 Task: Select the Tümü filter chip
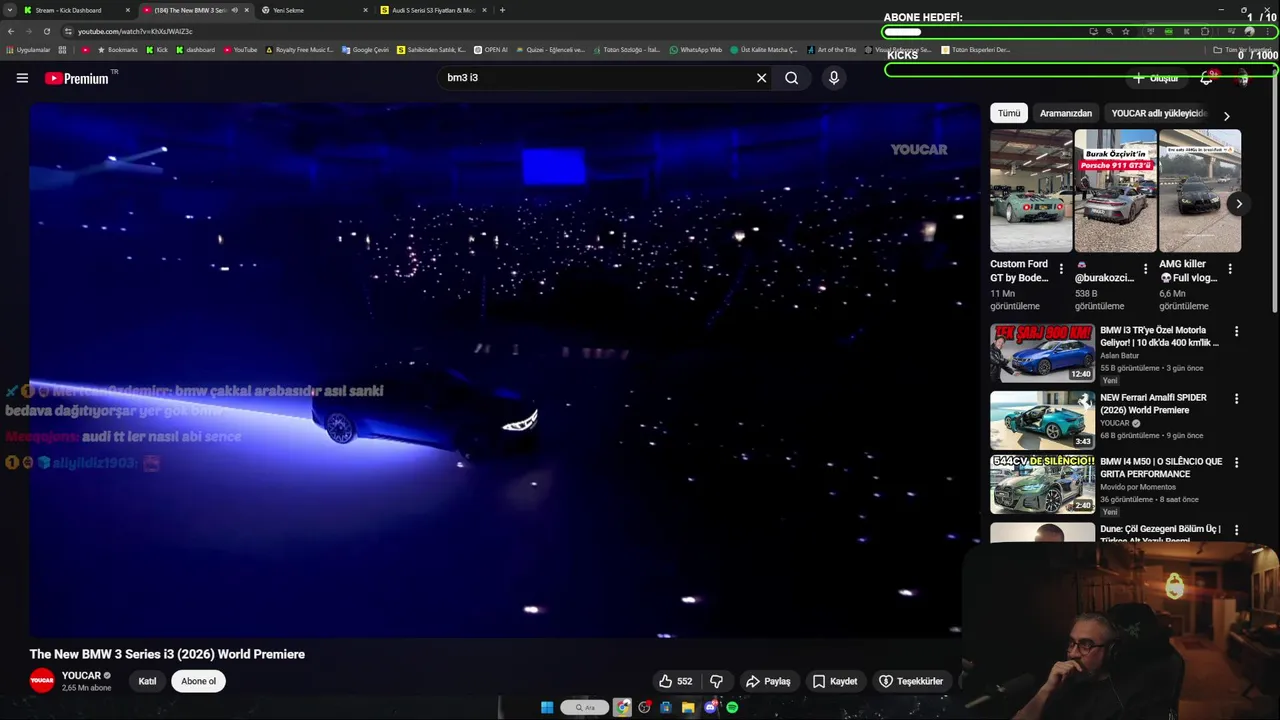click(1009, 113)
